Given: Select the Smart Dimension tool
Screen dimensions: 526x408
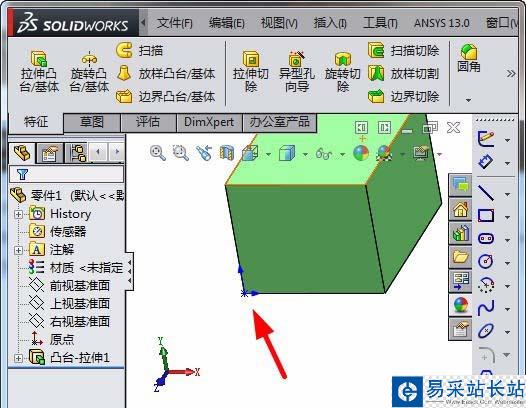Looking at the screenshot, I should coord(486,162).
